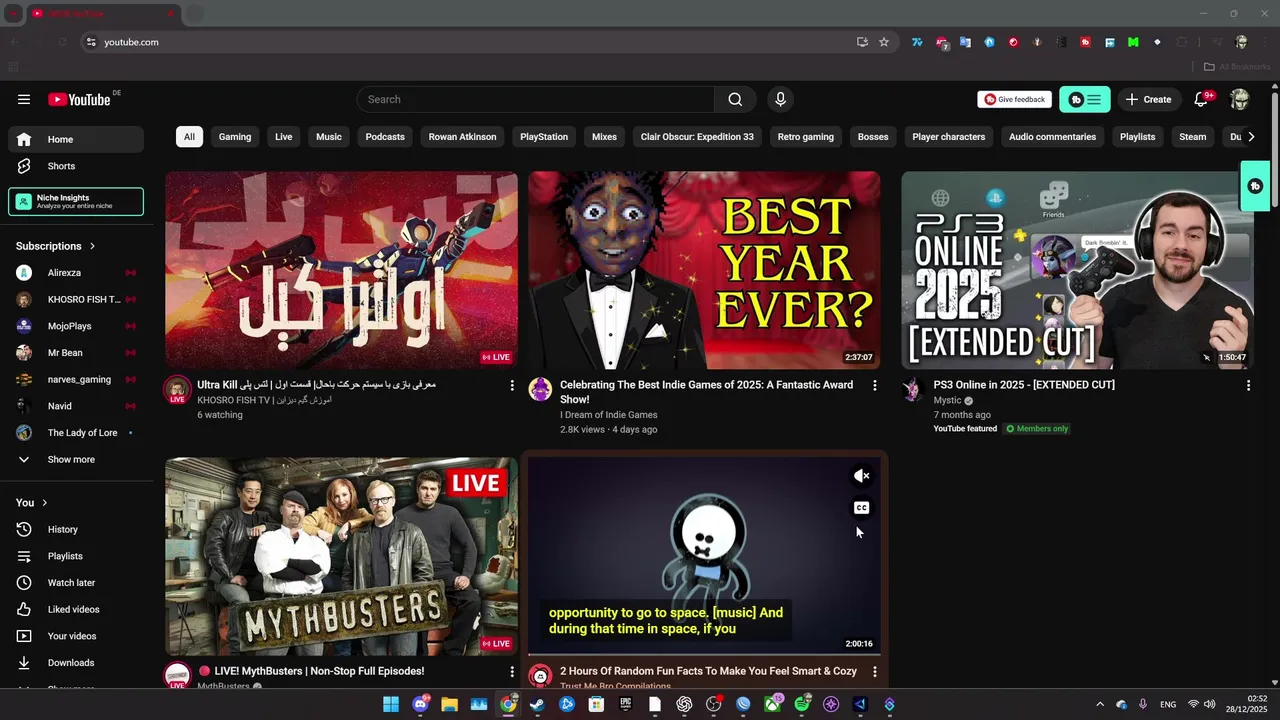Open the I Dream of Indie Games channel
Screen dimensions: 1280x720
click(x=608, y=415)
